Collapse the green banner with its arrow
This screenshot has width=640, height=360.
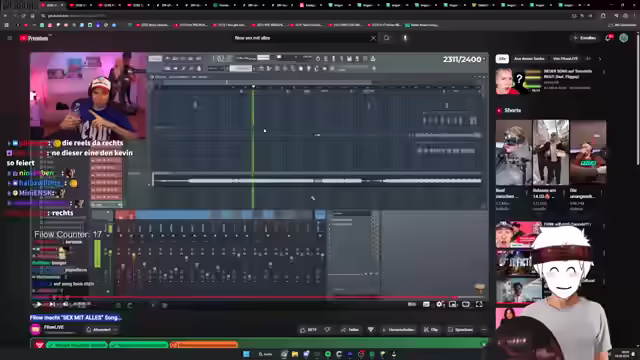[x=484, y=344]
